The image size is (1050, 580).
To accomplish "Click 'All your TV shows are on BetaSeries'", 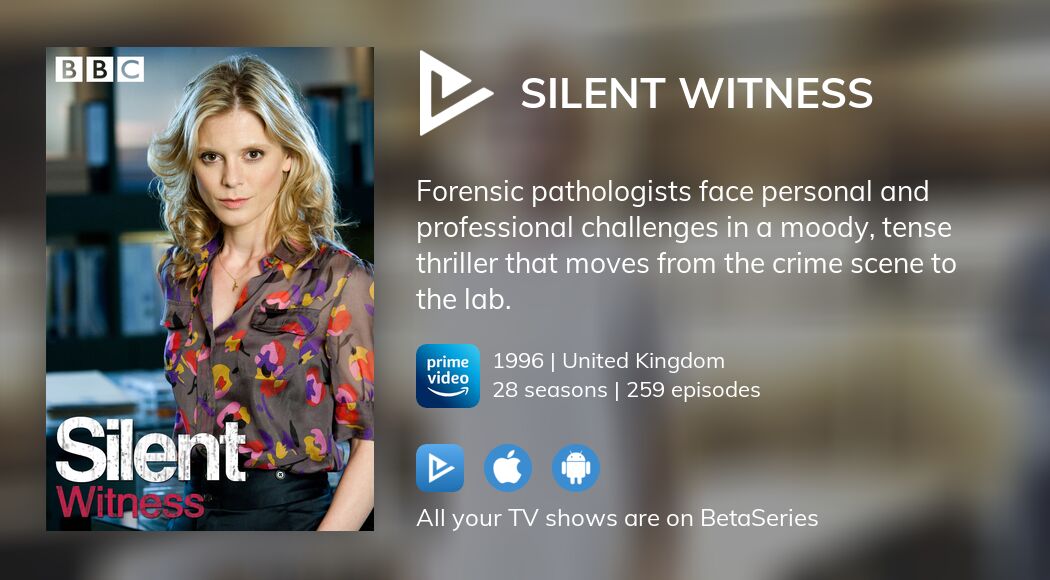I will [617, 518].
